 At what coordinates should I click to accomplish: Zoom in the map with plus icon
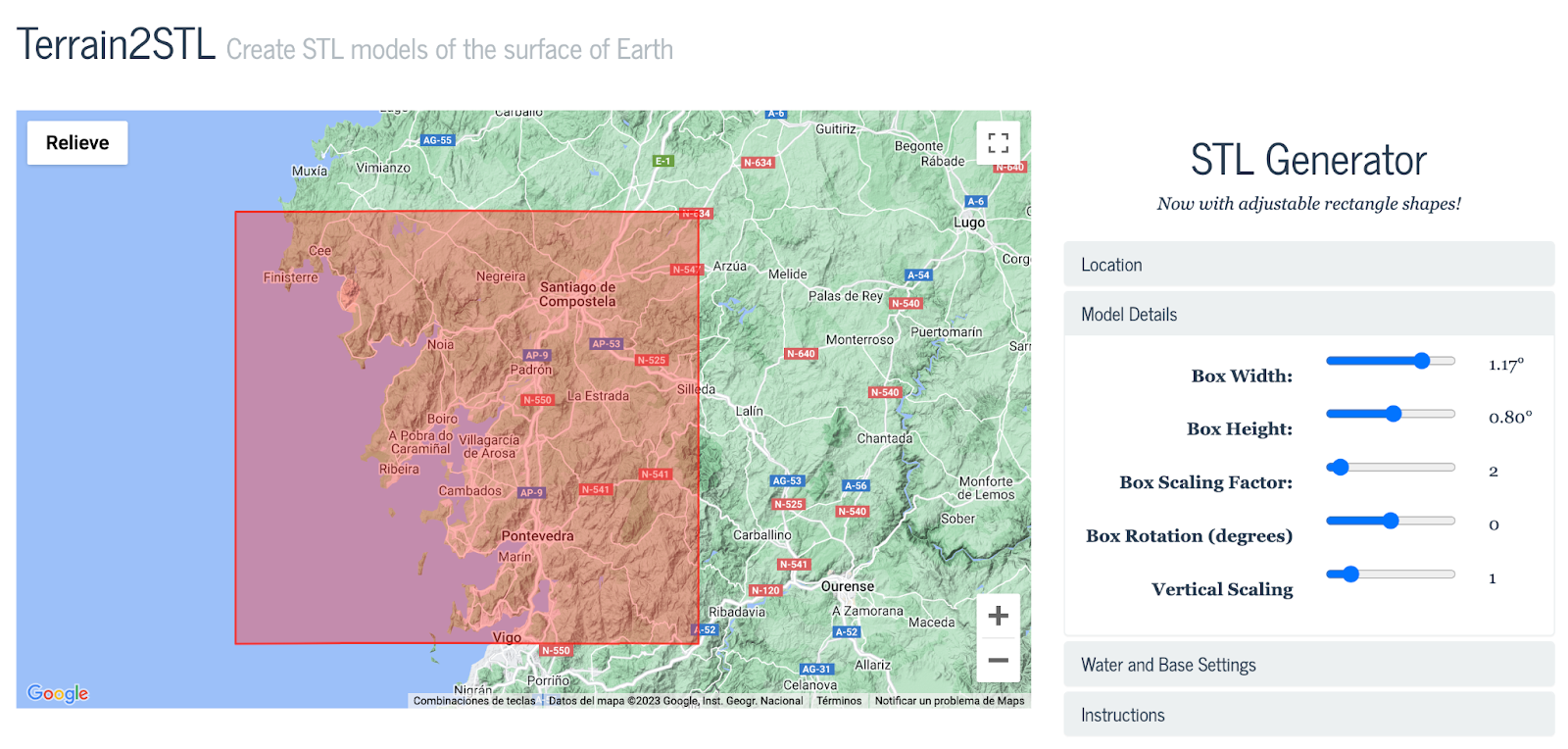(x=998, y=616)
